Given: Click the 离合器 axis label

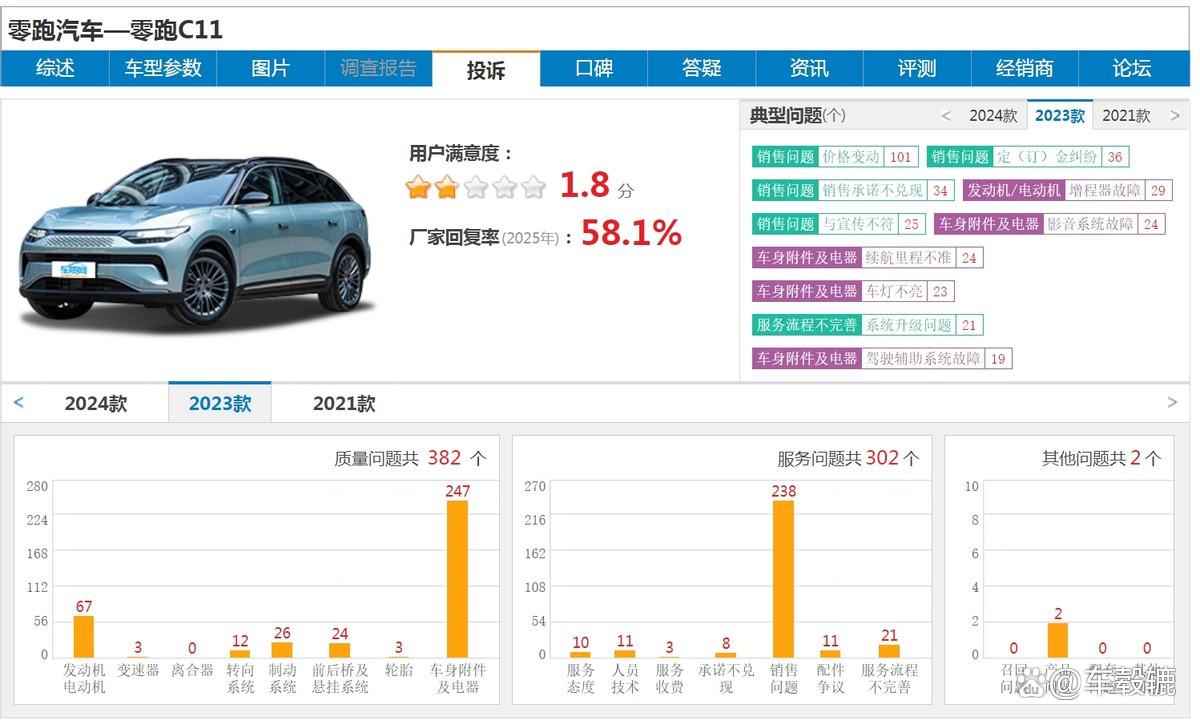Looking at the screenshot, I should pos(192,670).
